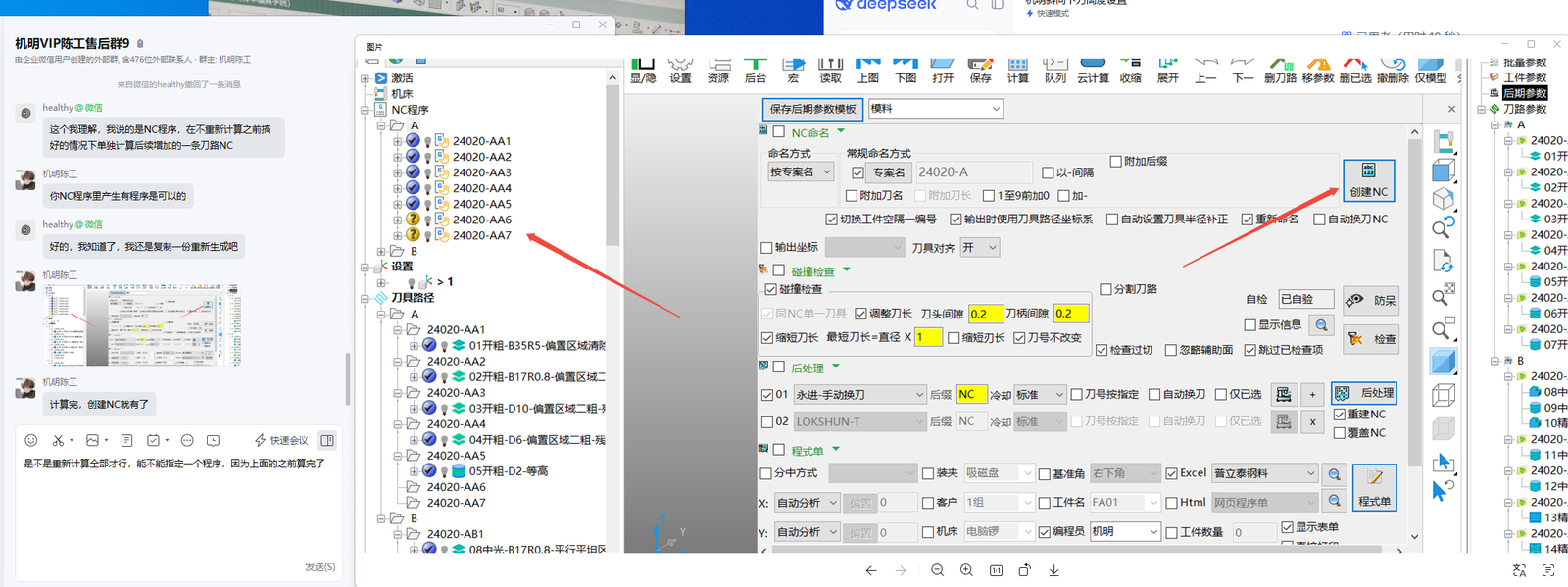Open the emoji picker in WeChat chat
The height and width of the screenshot is (587, 1568).
31,441
